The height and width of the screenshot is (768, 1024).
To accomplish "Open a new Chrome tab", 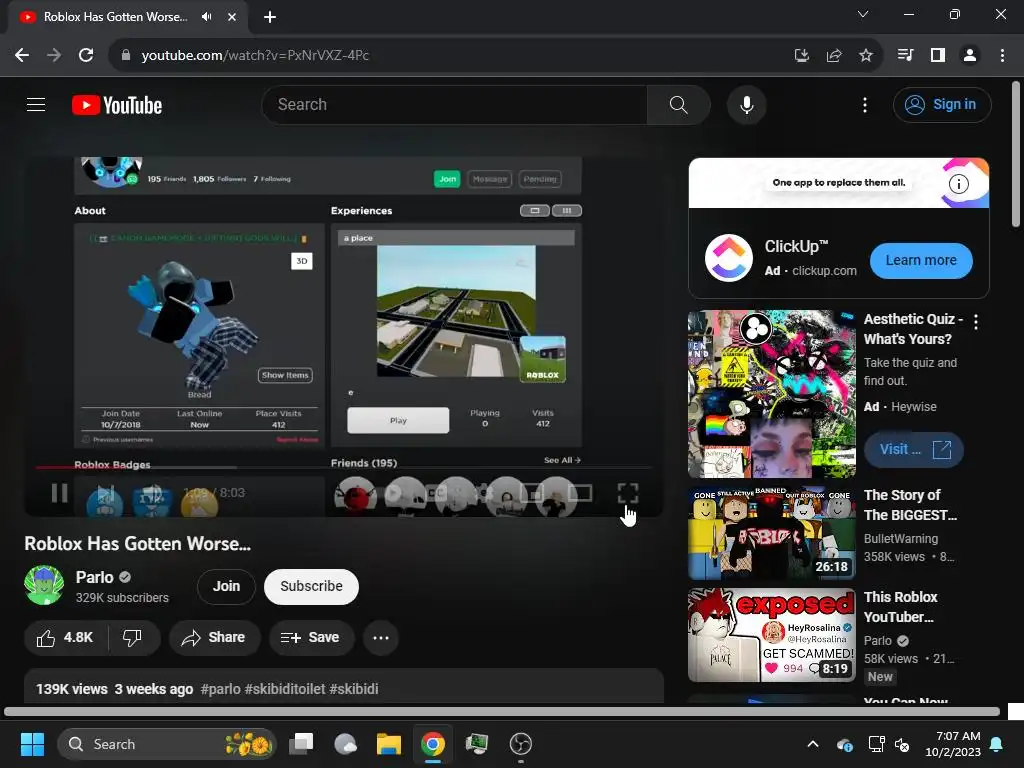I will point(270,17).
